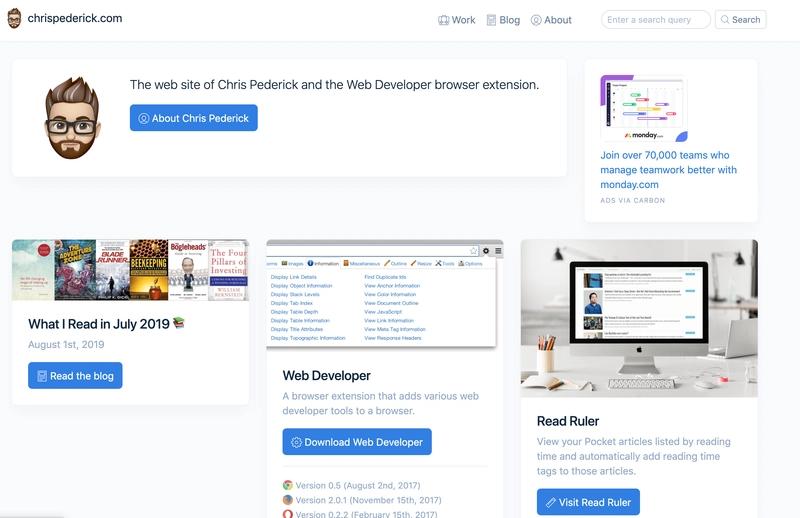
Task: Click the Resize tab in screenshot
Action: click(x=421, y=263)
